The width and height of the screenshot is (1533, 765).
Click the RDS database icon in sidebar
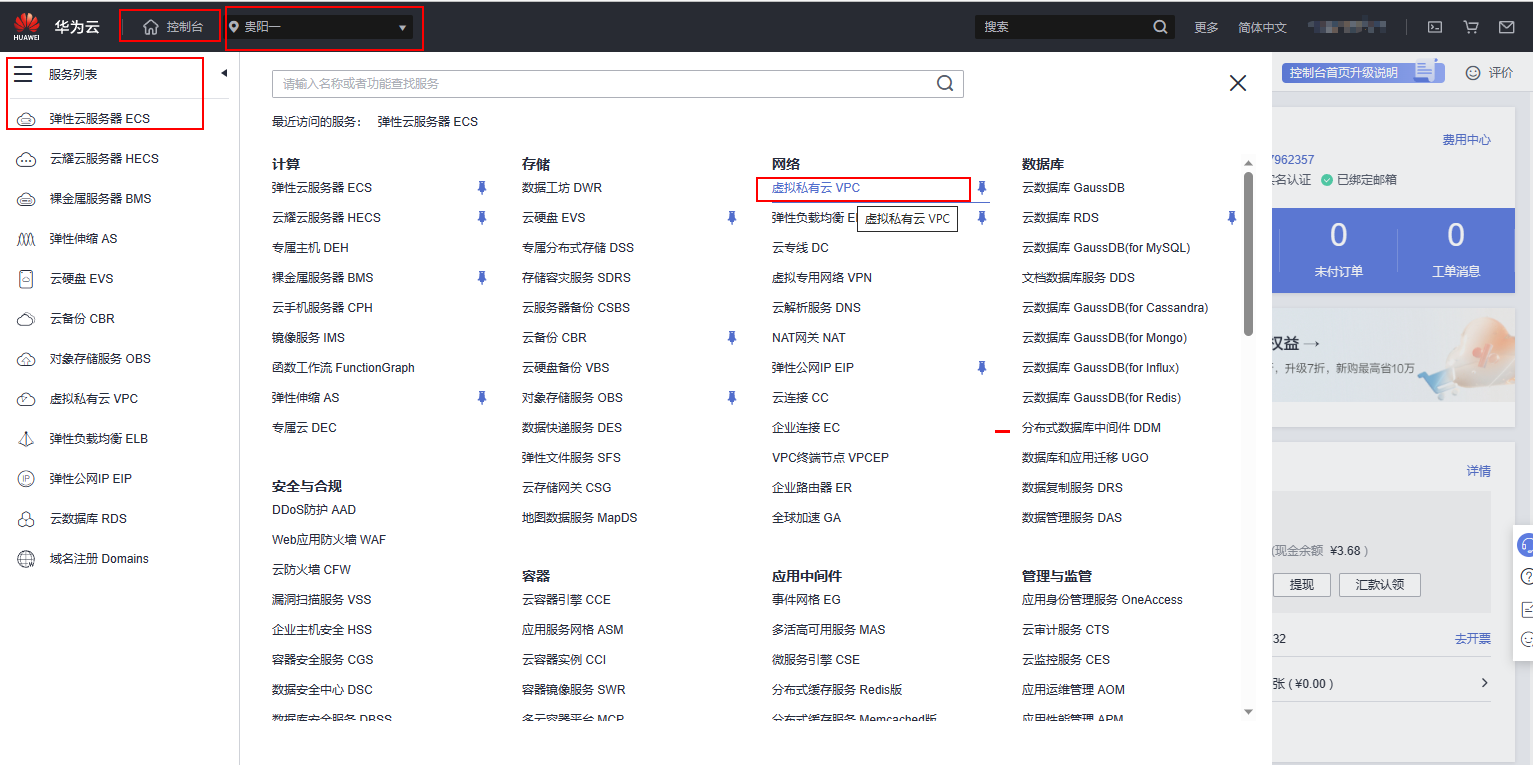[26, 519]
